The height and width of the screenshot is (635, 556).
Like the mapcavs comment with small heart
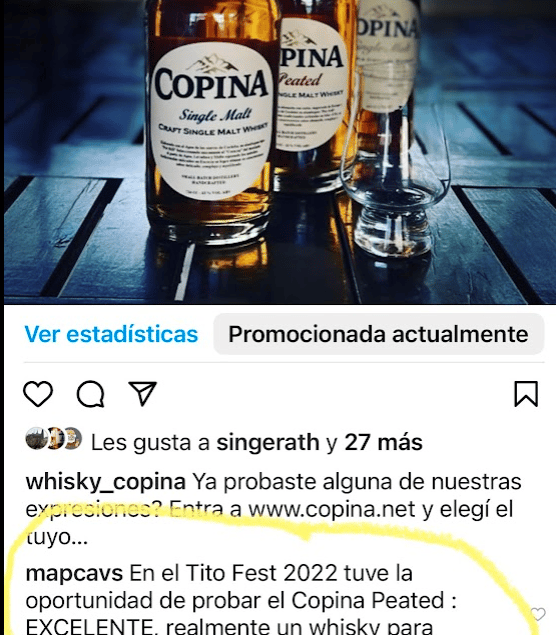[538, 614]
